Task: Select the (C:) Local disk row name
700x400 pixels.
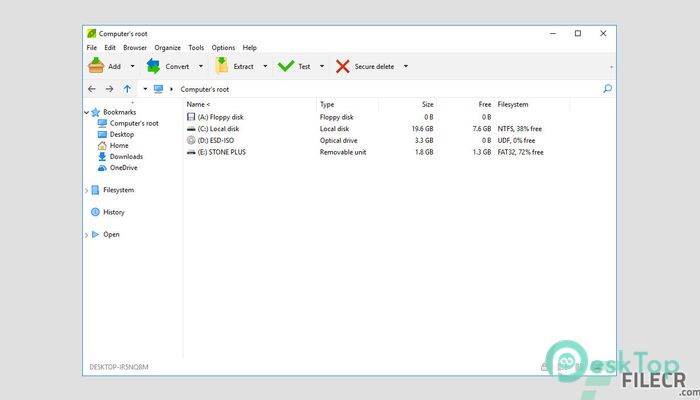Action: click(218, 129)
